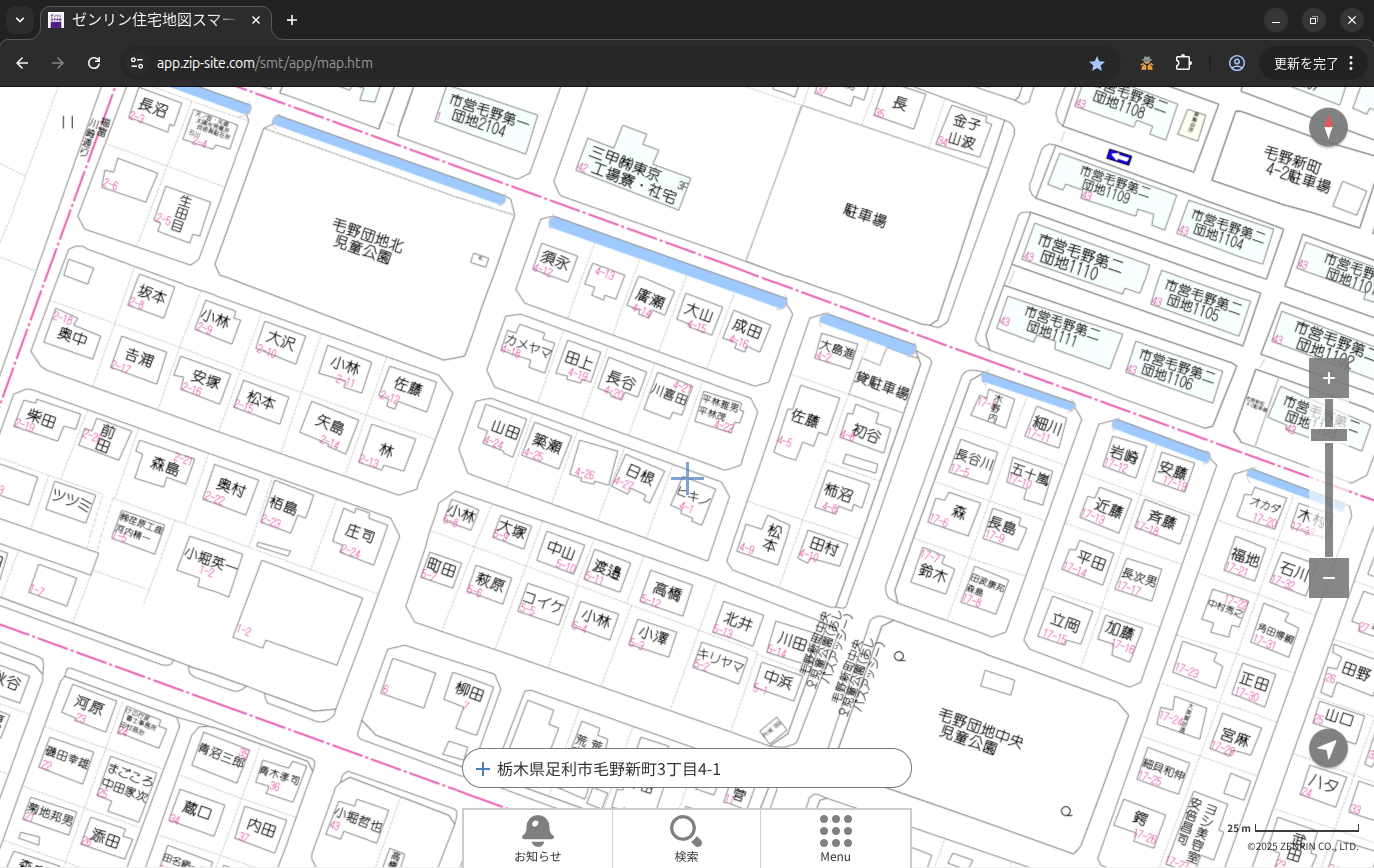Click the 日根 house label
The image size is (1374, 868).
(x=640, y=472)
